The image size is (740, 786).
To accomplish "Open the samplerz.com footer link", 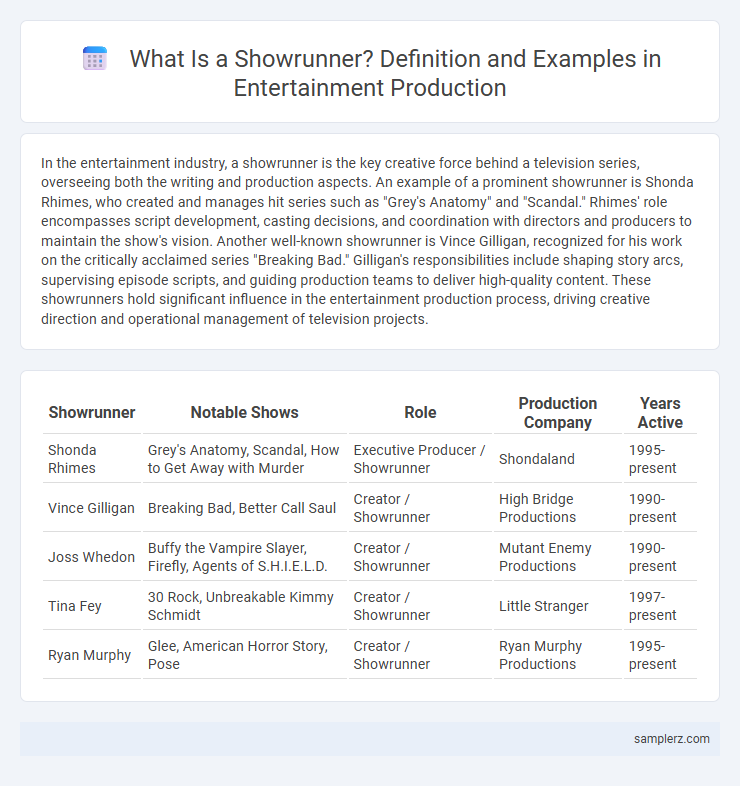I will tap(671, 738).
